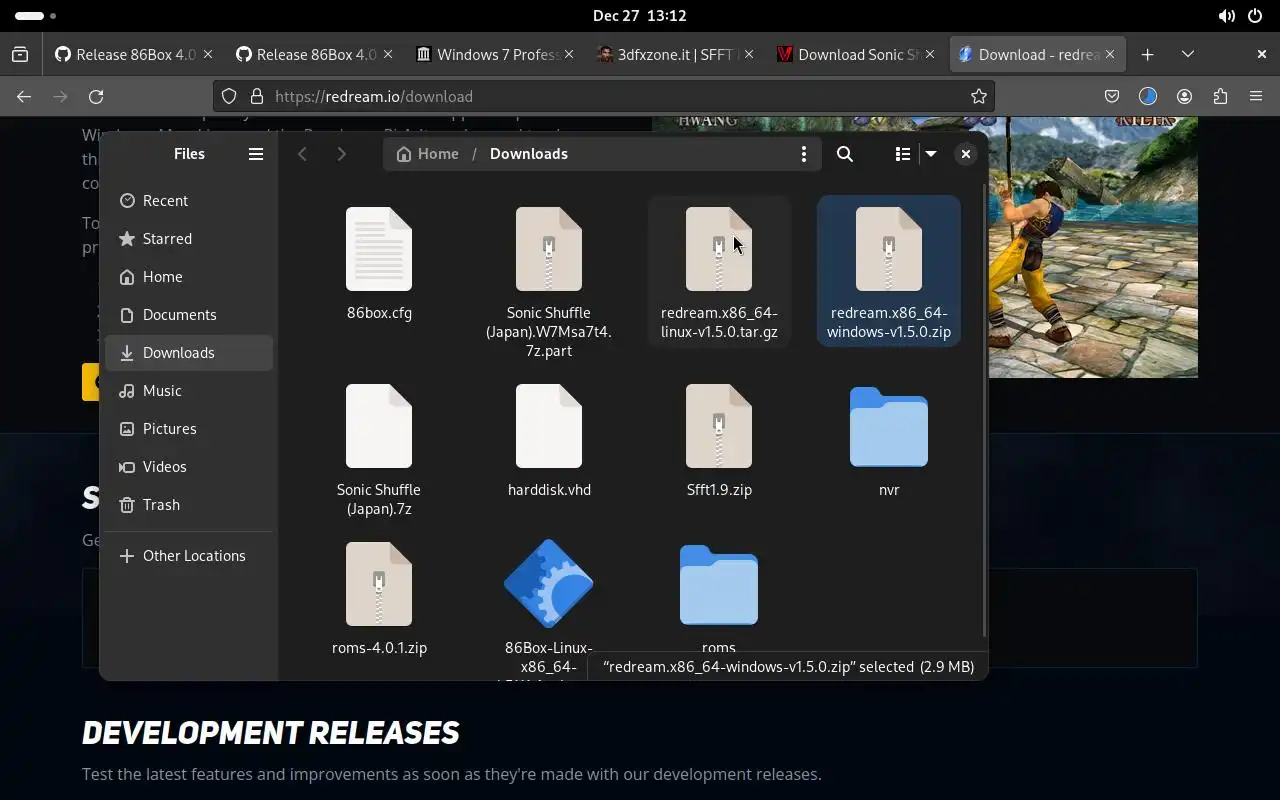Click the padlock site info icon

(257, 97)
